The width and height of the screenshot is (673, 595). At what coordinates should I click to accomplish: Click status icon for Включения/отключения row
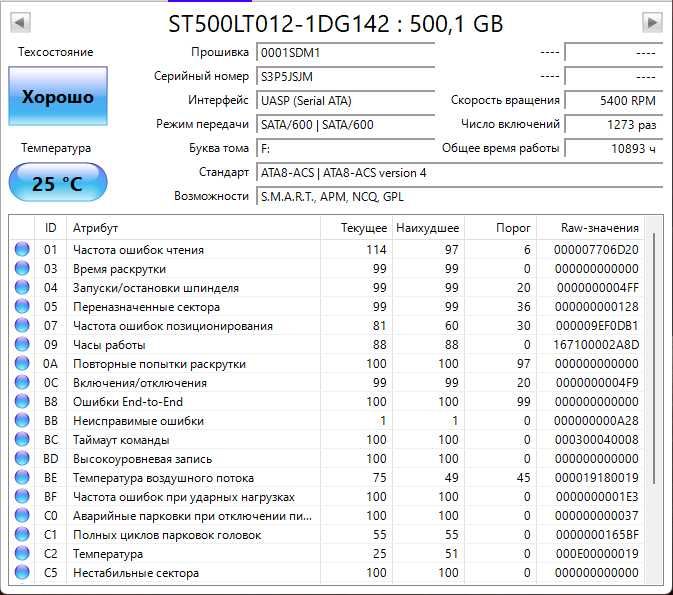(22, 382)
